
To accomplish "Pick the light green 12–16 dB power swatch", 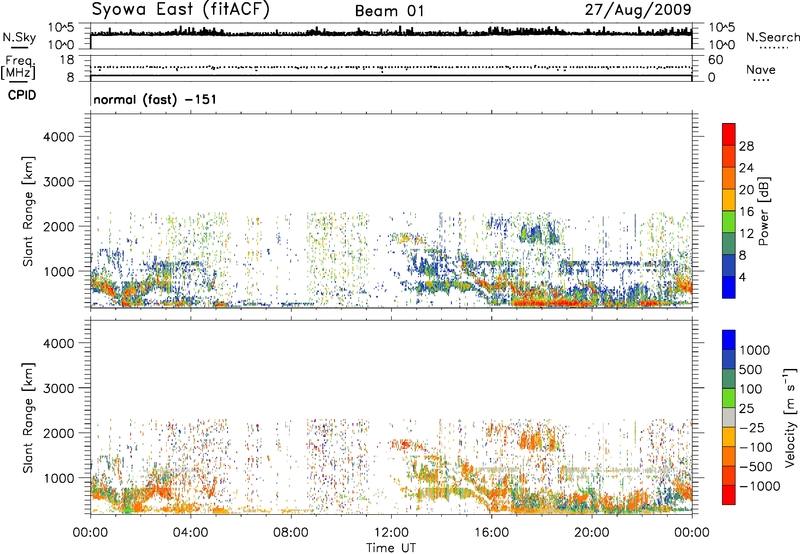I will pos(729,221).
